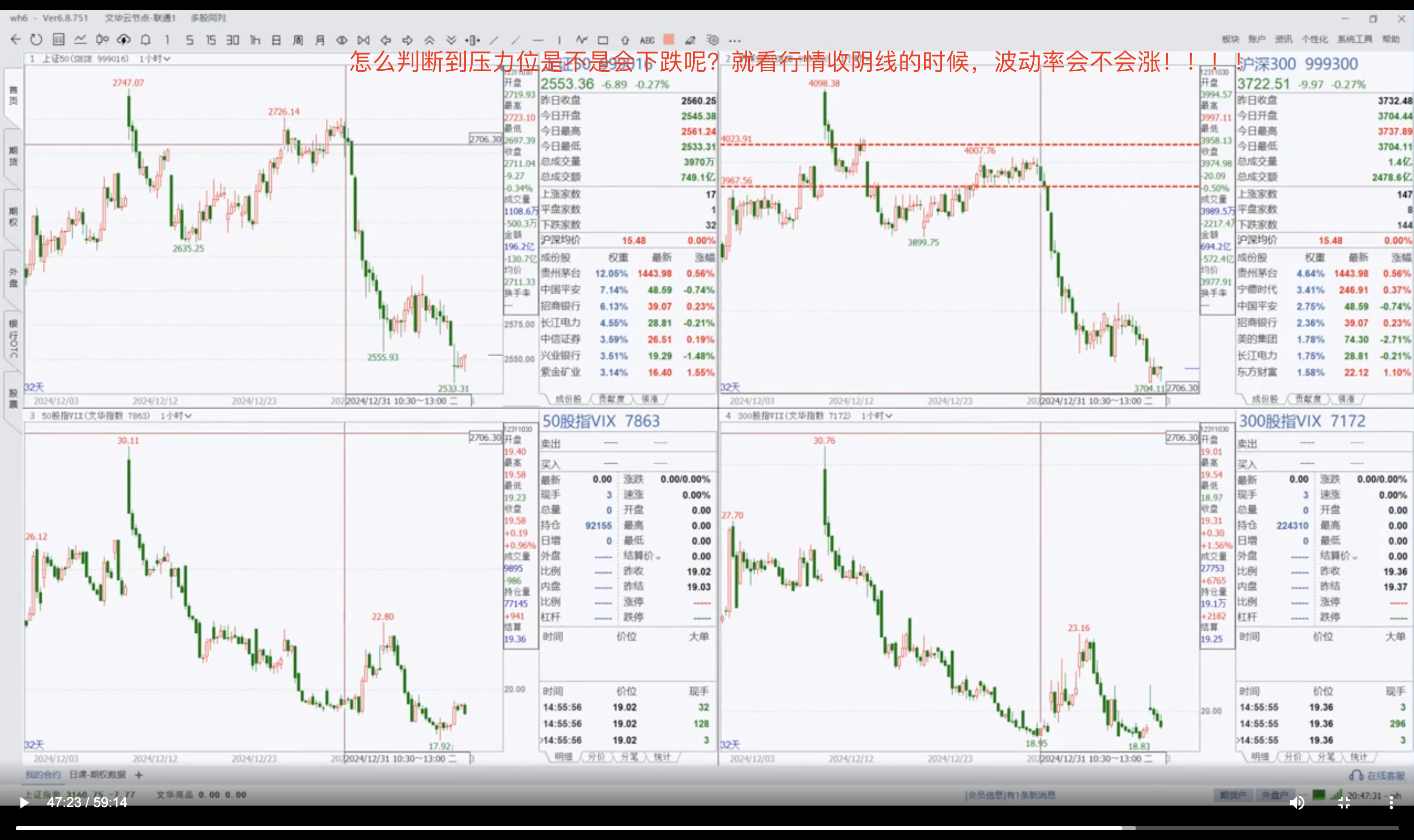Viewport: 1414px width, 840px height.
Task: Switch to the 1h period button
Action: [x=255, y=40]
